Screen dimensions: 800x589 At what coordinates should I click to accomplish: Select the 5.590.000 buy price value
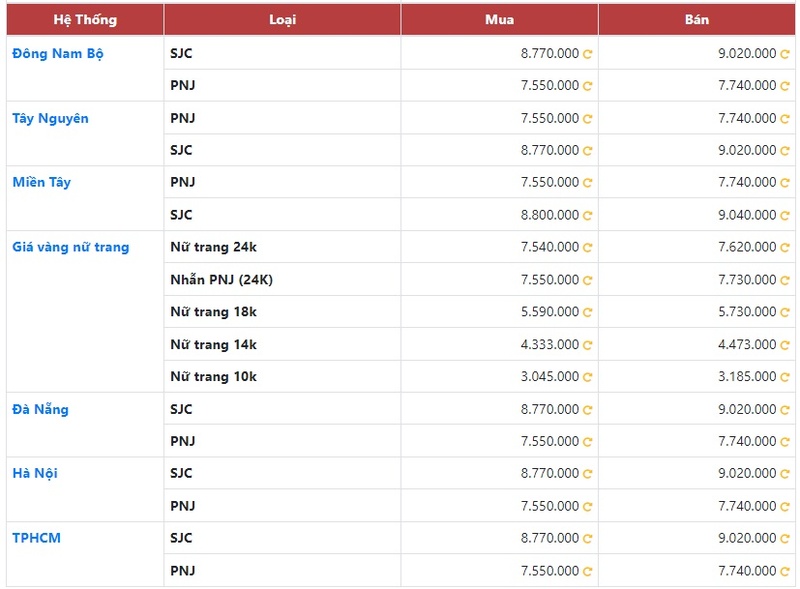pyautogui.click(x=550, y=312)
